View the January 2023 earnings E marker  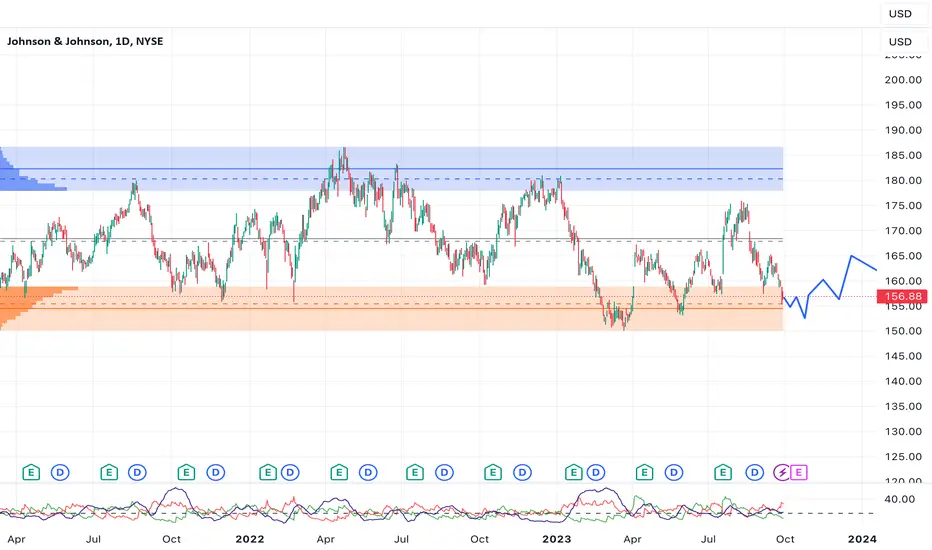pos(574,473)
